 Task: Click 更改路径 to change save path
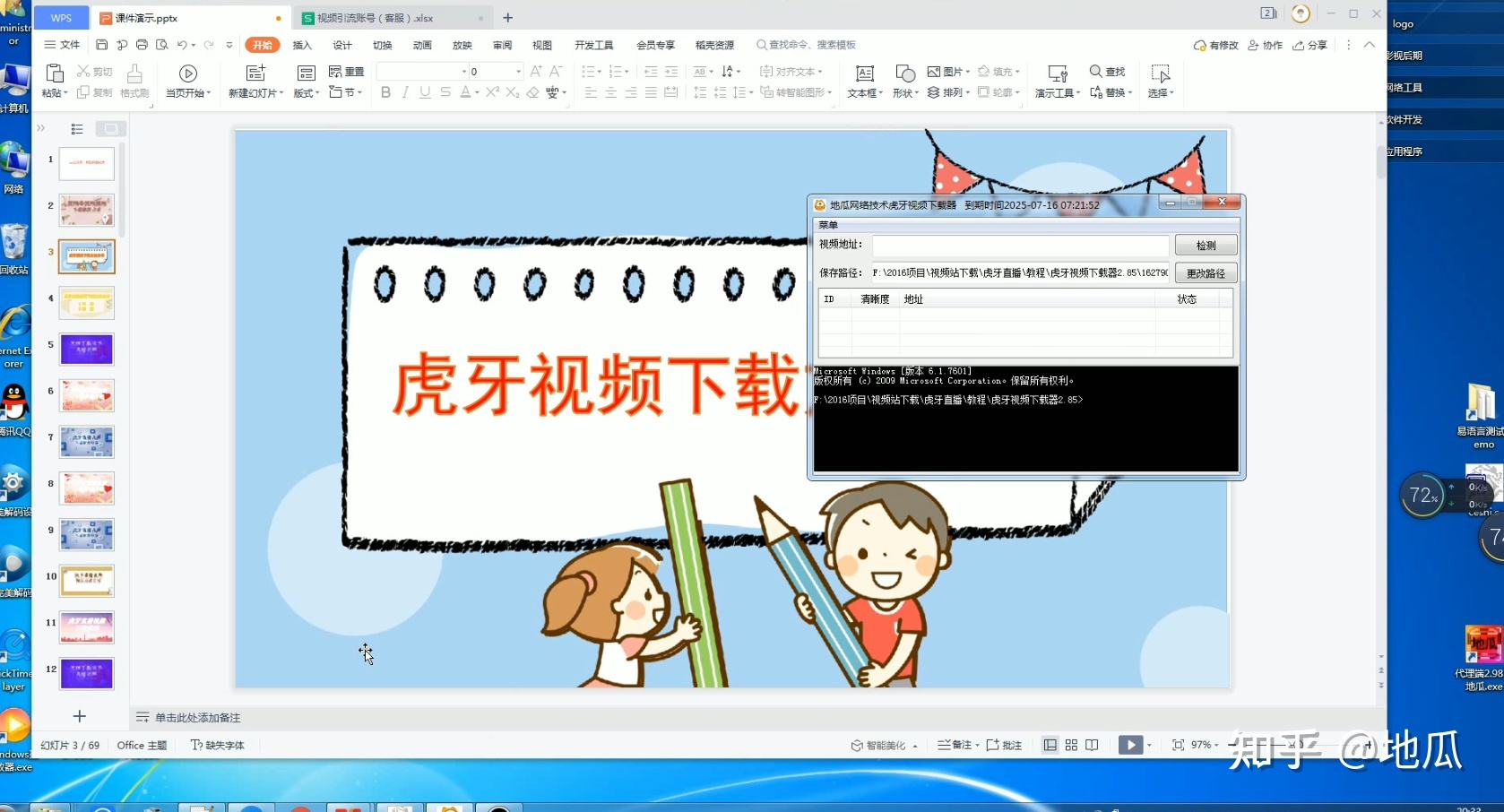point(1206,272)
